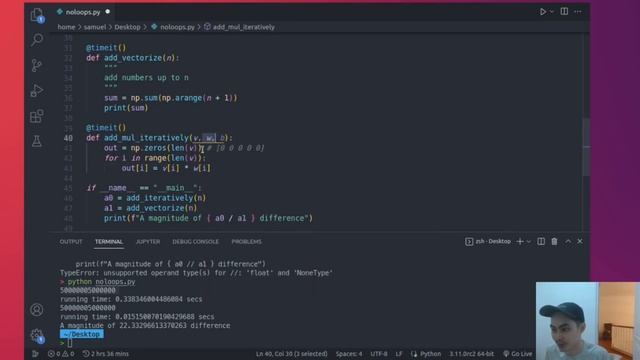Change indentation via 'Spaces: 4'
This screenshot has width=640, height=360.
(x=349, y=354)
